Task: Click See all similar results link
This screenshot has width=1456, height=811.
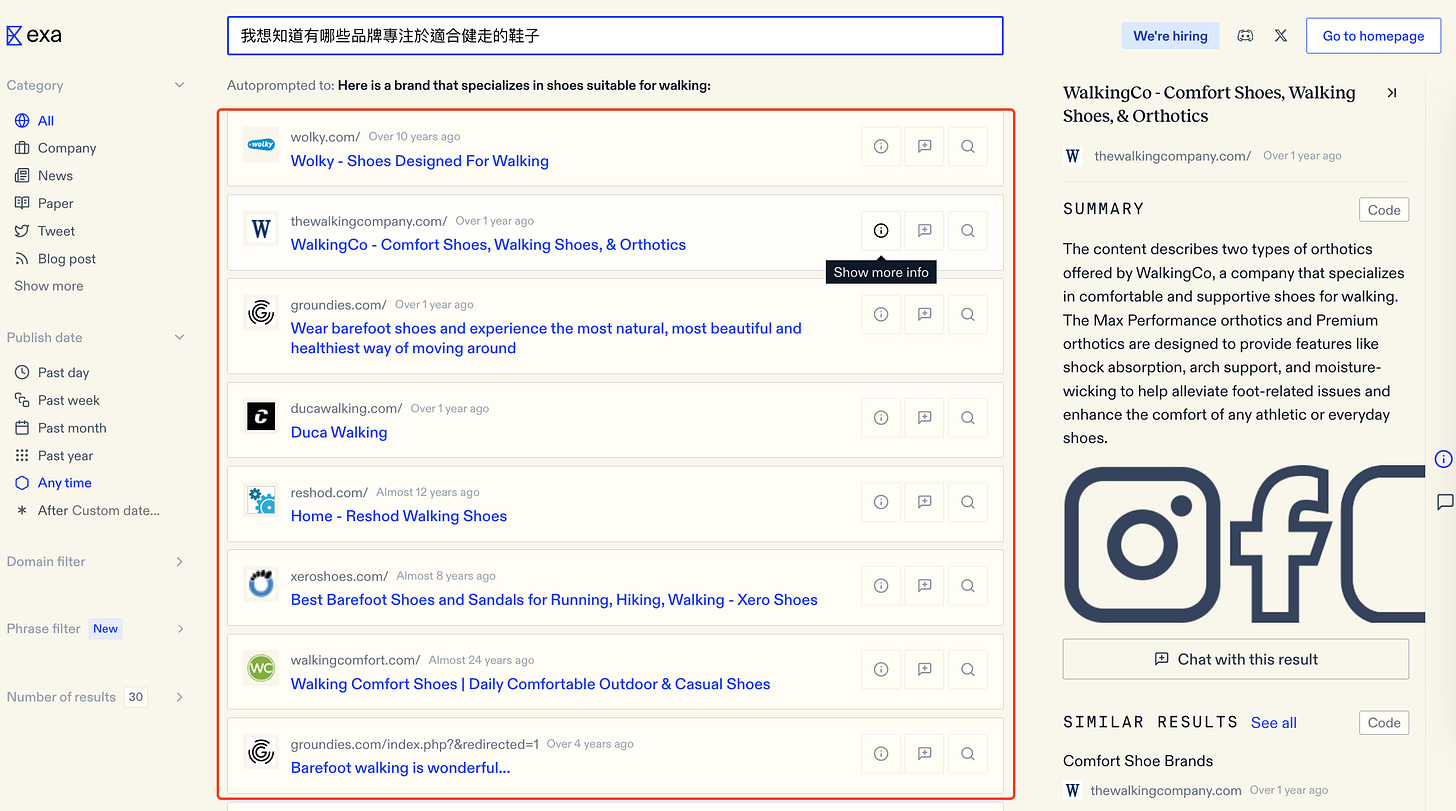Action: [1274, 723]
